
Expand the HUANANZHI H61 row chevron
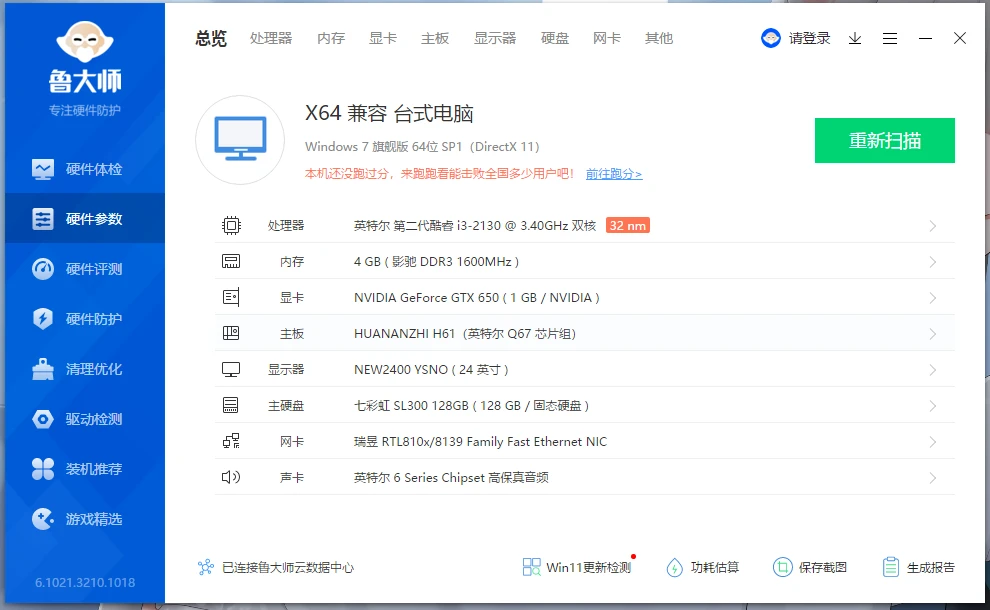933,334
